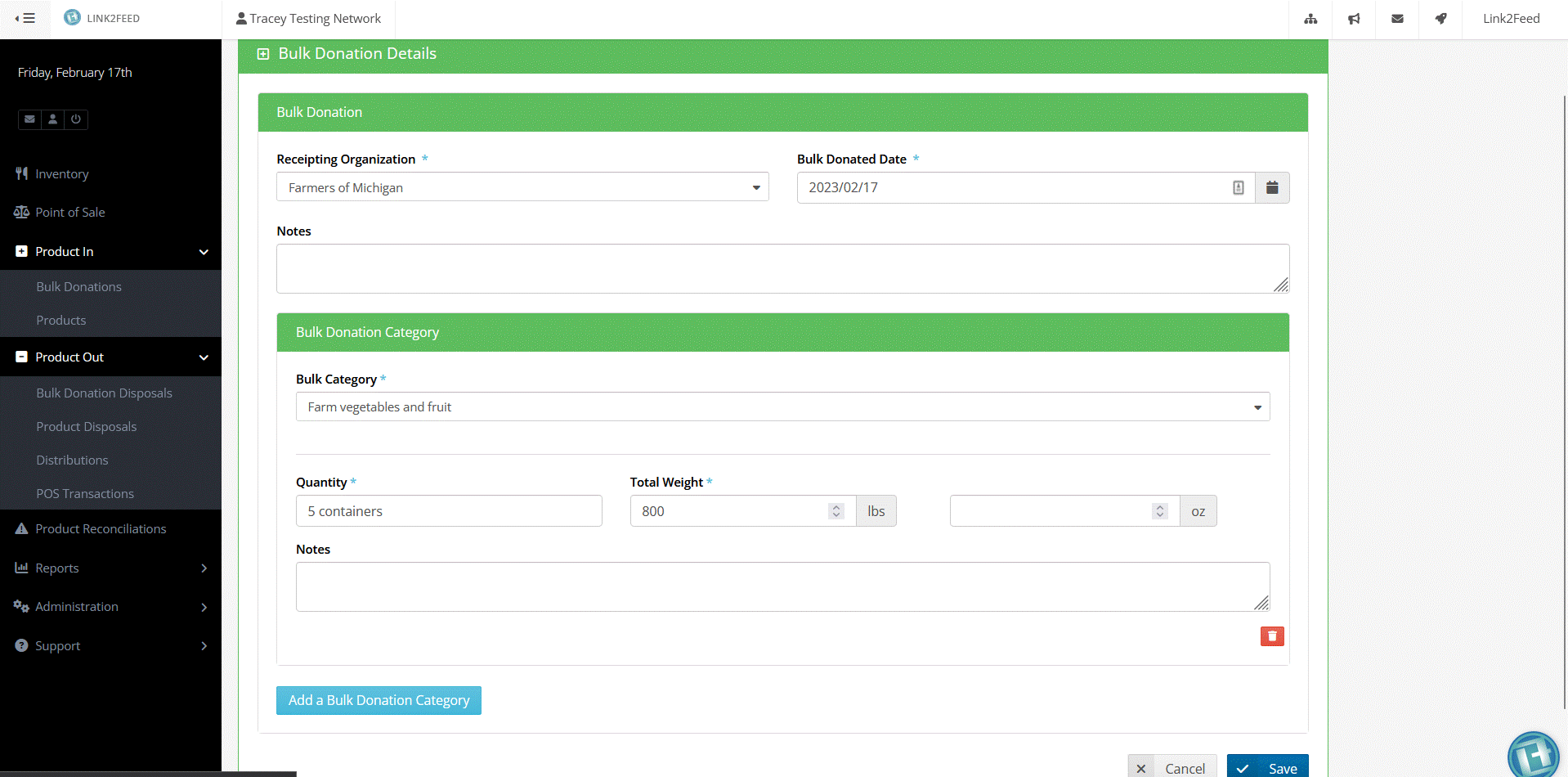
Task: Open the user profile icon in sidebar
Action: coord(52,119)
